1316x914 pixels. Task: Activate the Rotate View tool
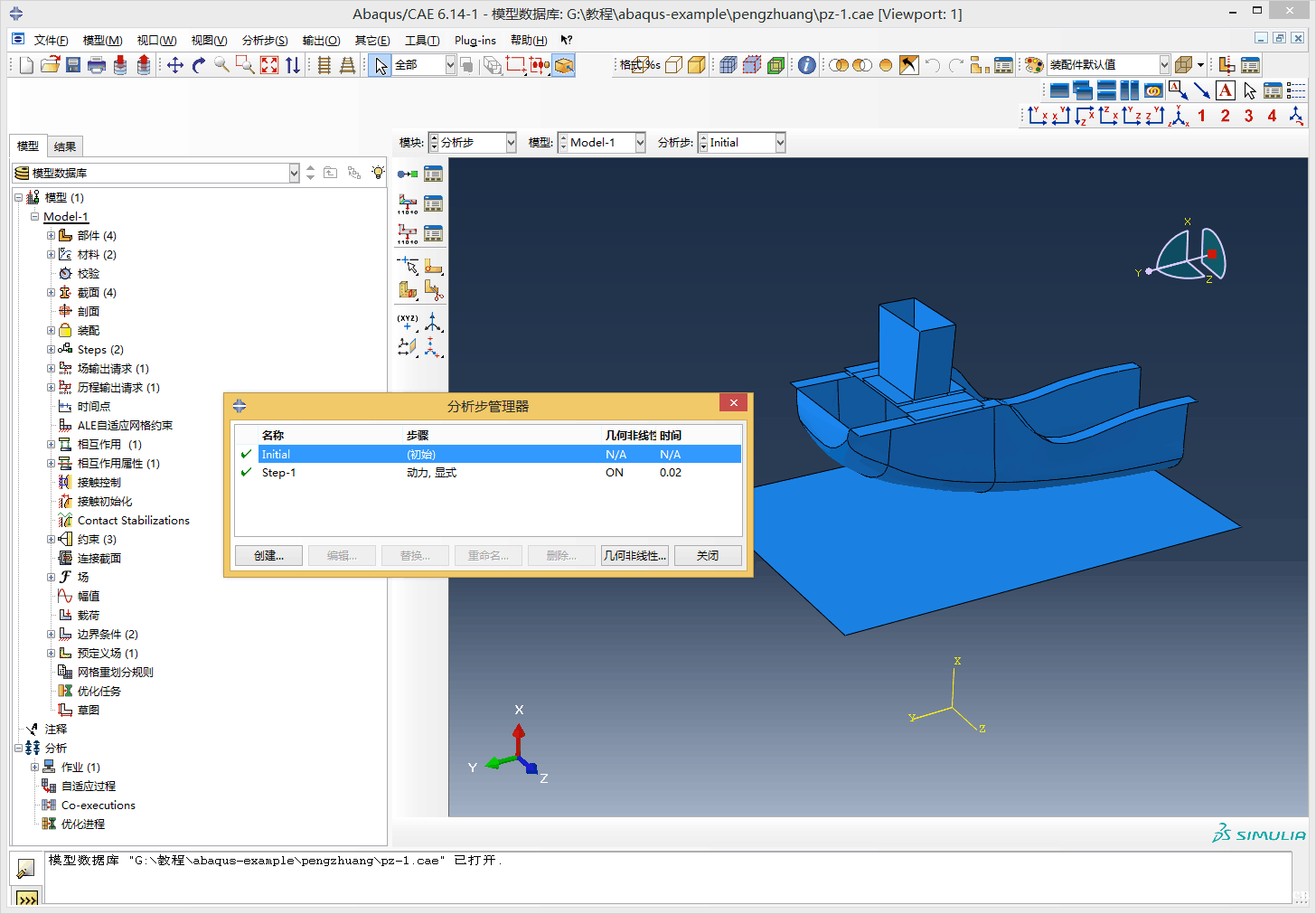coord(199,65)
